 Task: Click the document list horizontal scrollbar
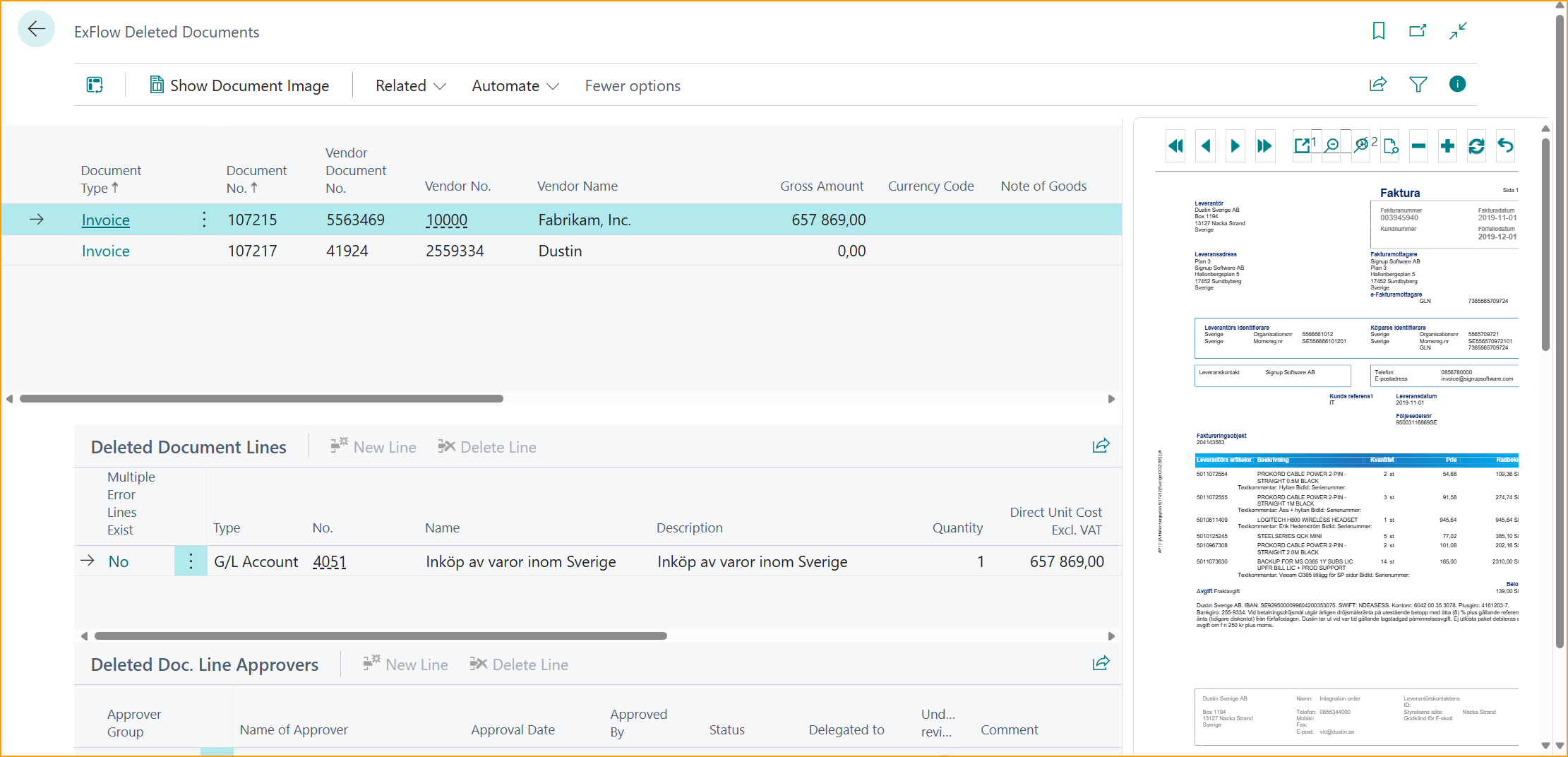tap(261, 399)
